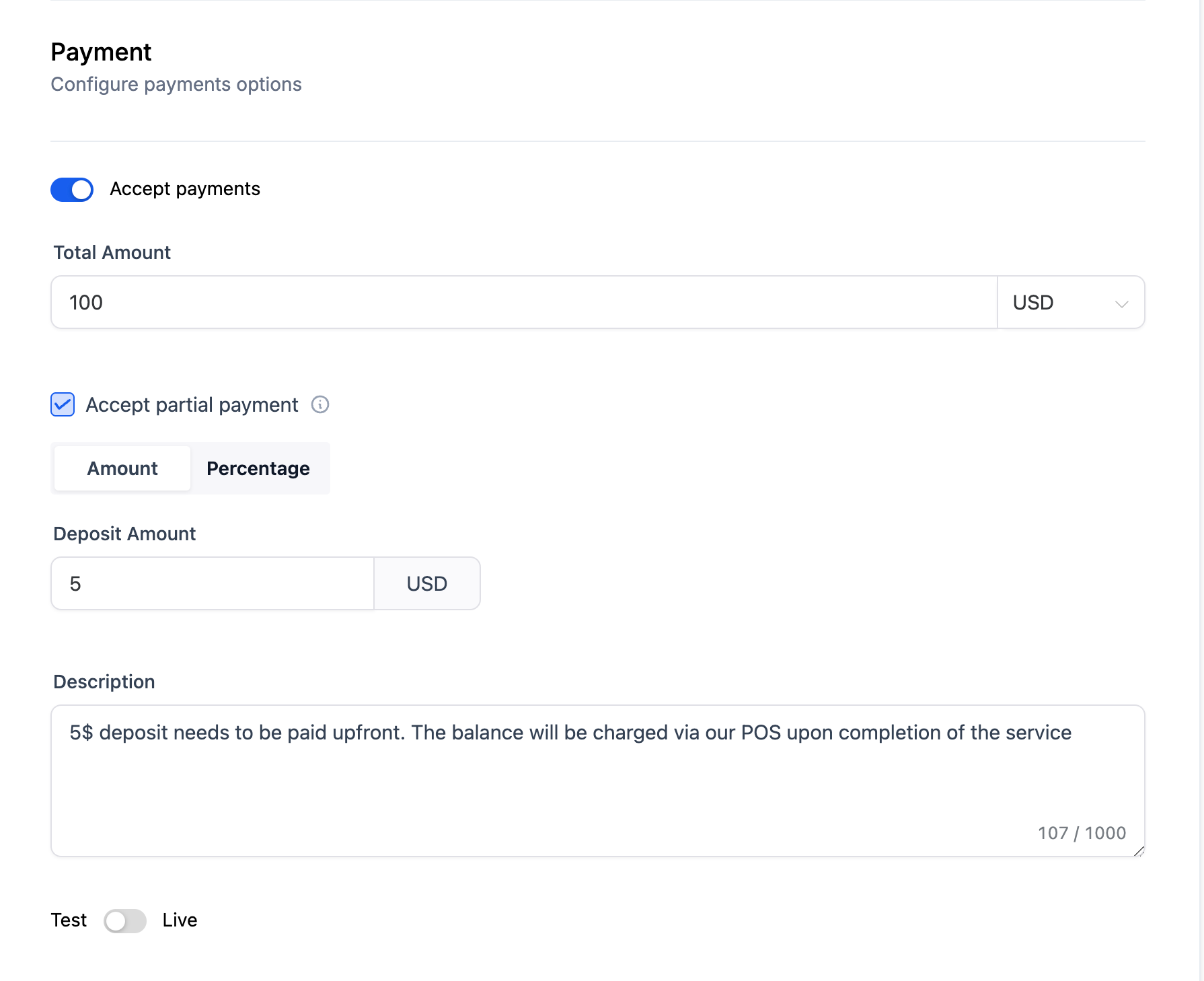Switch the Test/Live toggle to Live

click(125, 920)
